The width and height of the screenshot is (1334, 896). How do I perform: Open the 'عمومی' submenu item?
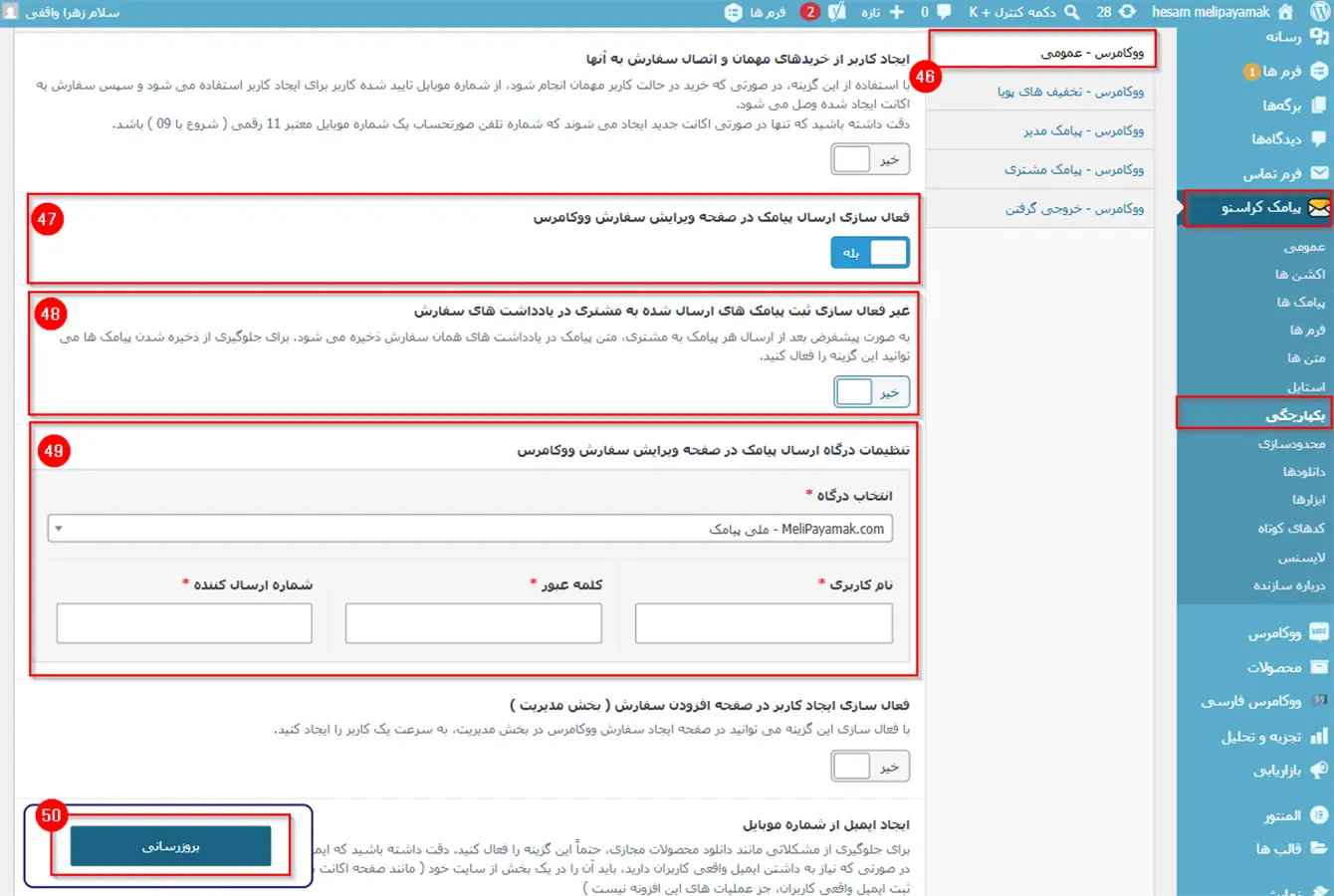1303,246
